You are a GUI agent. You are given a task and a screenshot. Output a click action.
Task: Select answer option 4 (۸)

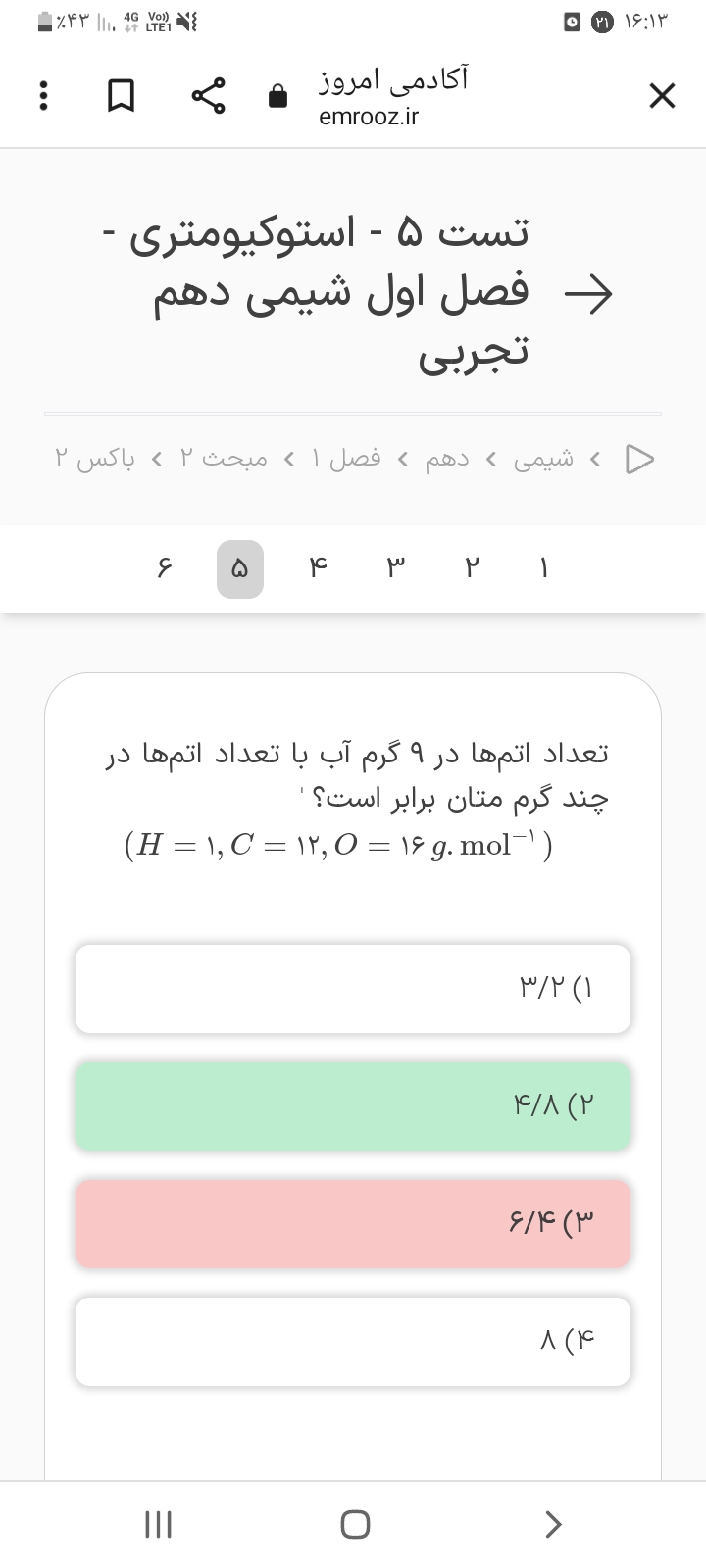point(353,1341)
